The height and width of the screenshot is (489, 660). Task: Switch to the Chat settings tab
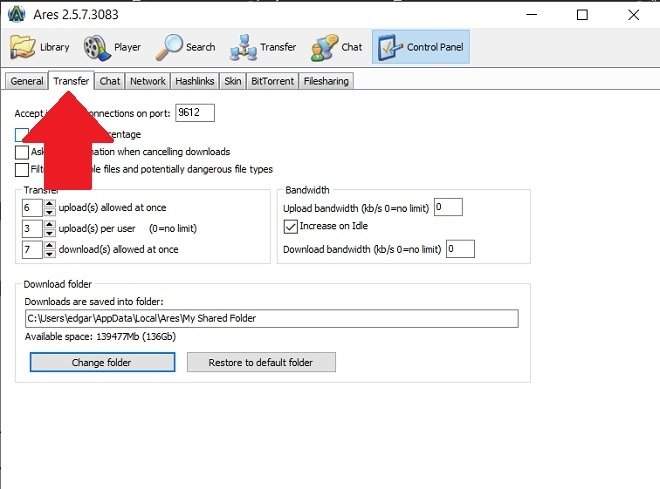pyautogui.click(x=110, y=81)
